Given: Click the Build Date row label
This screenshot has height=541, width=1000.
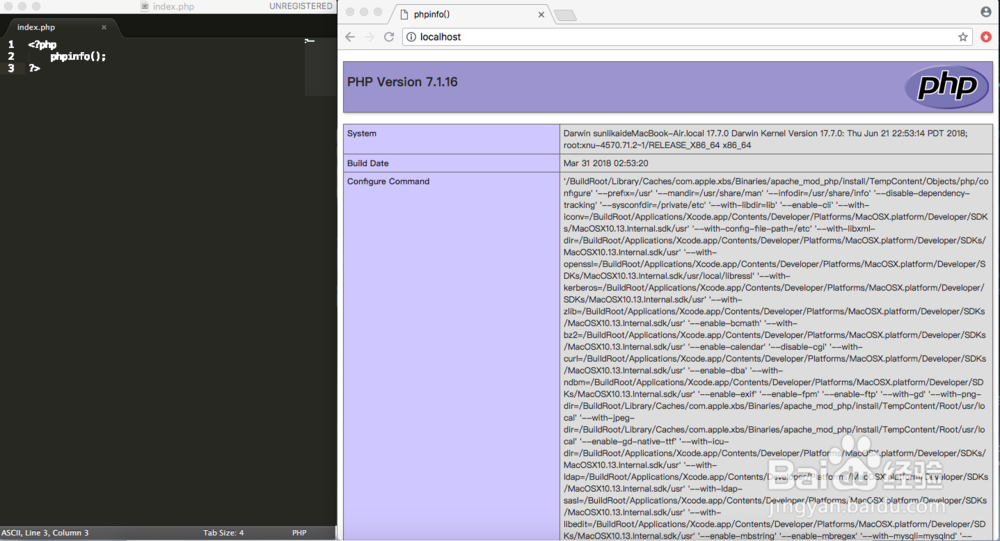Looking at the screenshot, I should click(368, 163).
